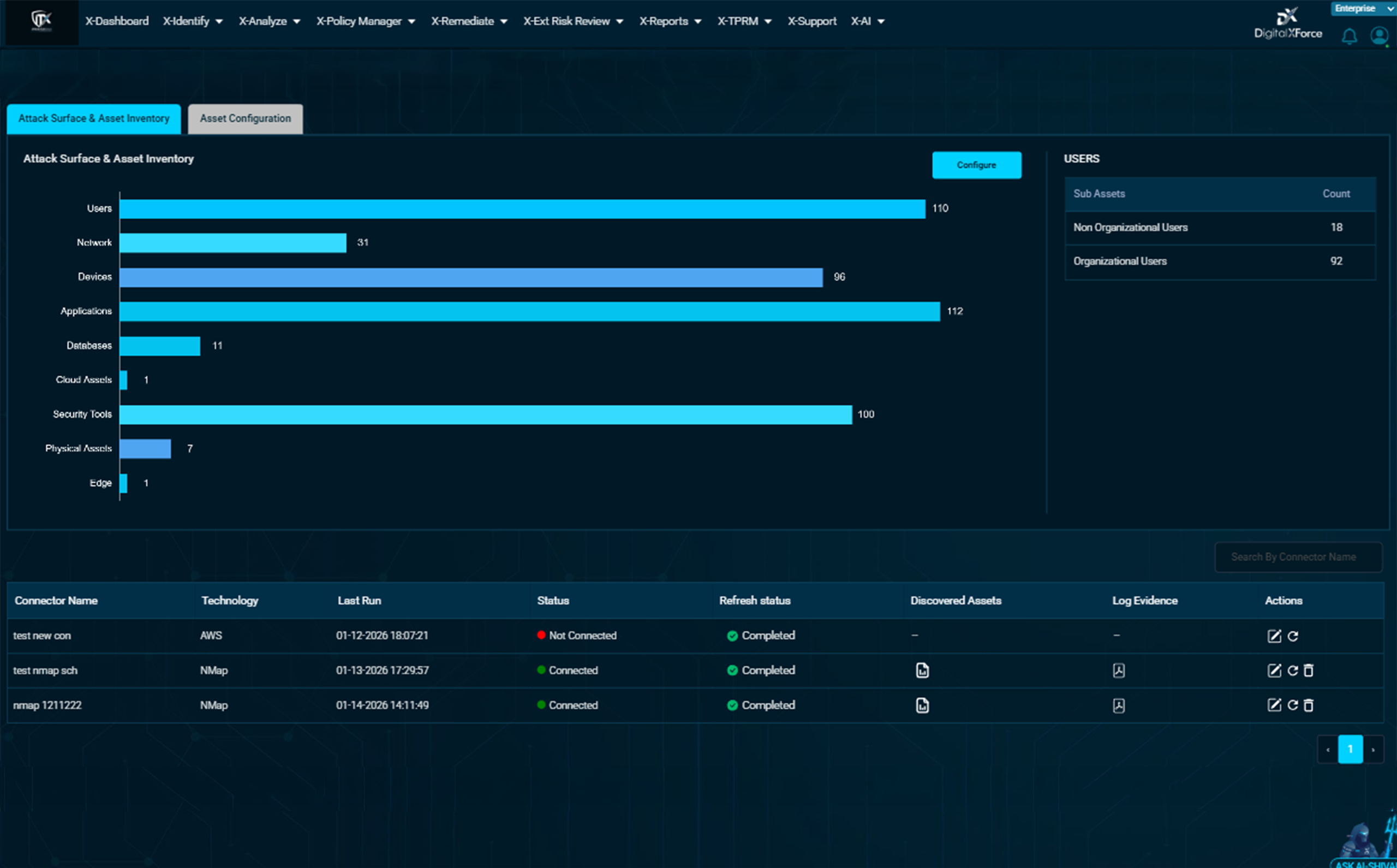Click the red Not Connected indicator for AWS connector
The image size is (1397, 868).
[x=540, y=636]
